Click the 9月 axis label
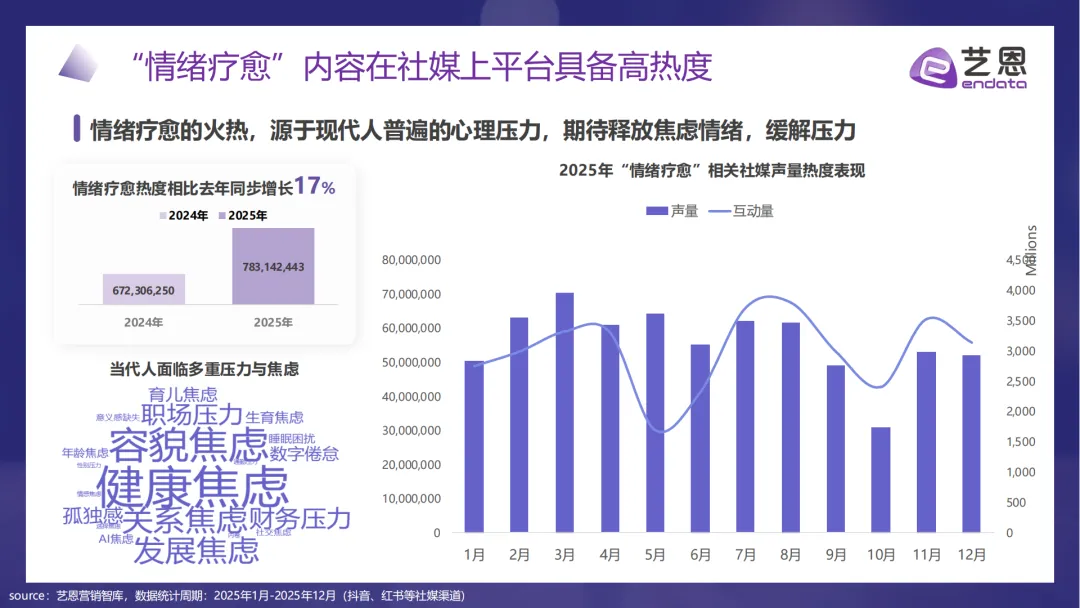 836,554
